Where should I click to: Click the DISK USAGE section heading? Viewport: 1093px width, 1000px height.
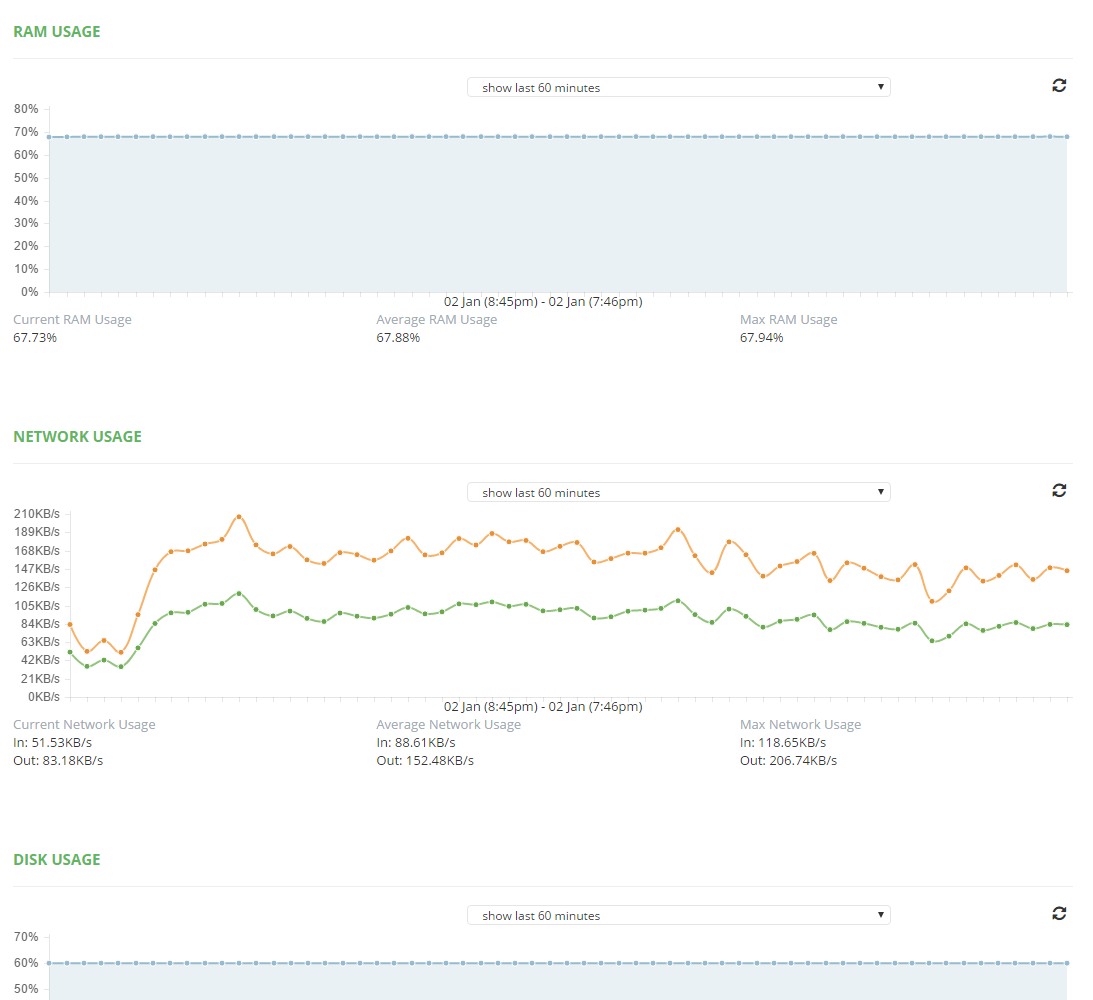click(56, 859)
